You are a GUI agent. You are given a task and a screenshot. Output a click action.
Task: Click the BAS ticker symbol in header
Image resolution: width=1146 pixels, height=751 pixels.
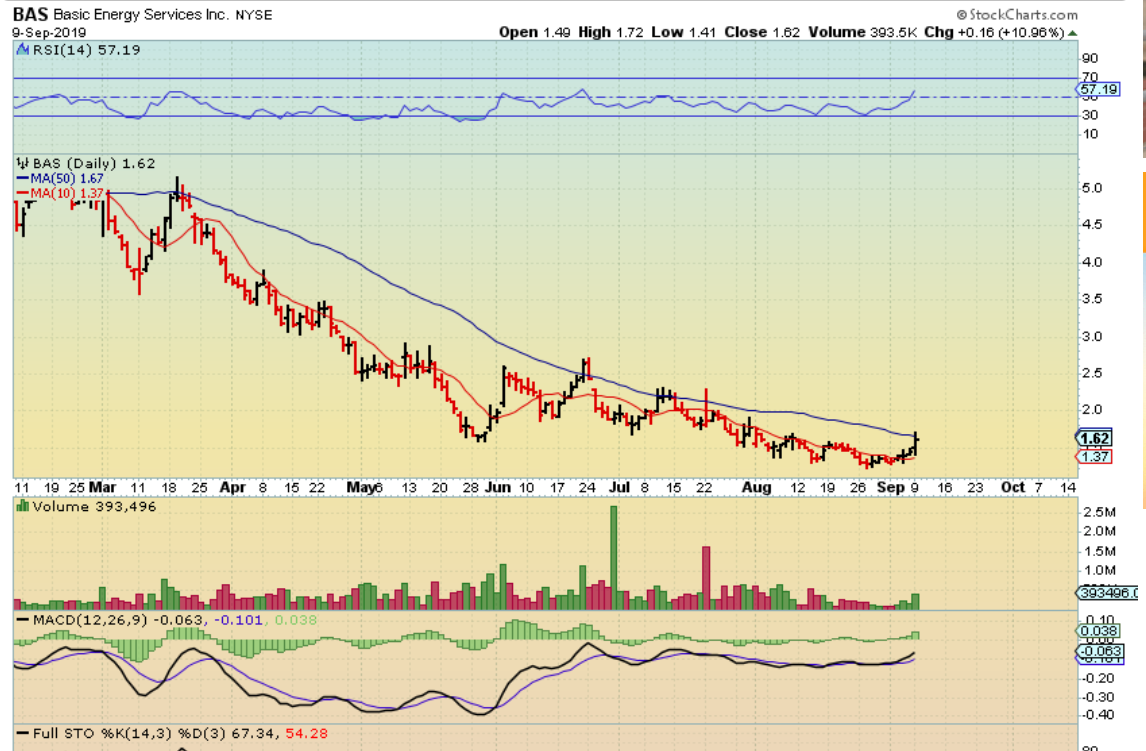[x=31, y=14]
